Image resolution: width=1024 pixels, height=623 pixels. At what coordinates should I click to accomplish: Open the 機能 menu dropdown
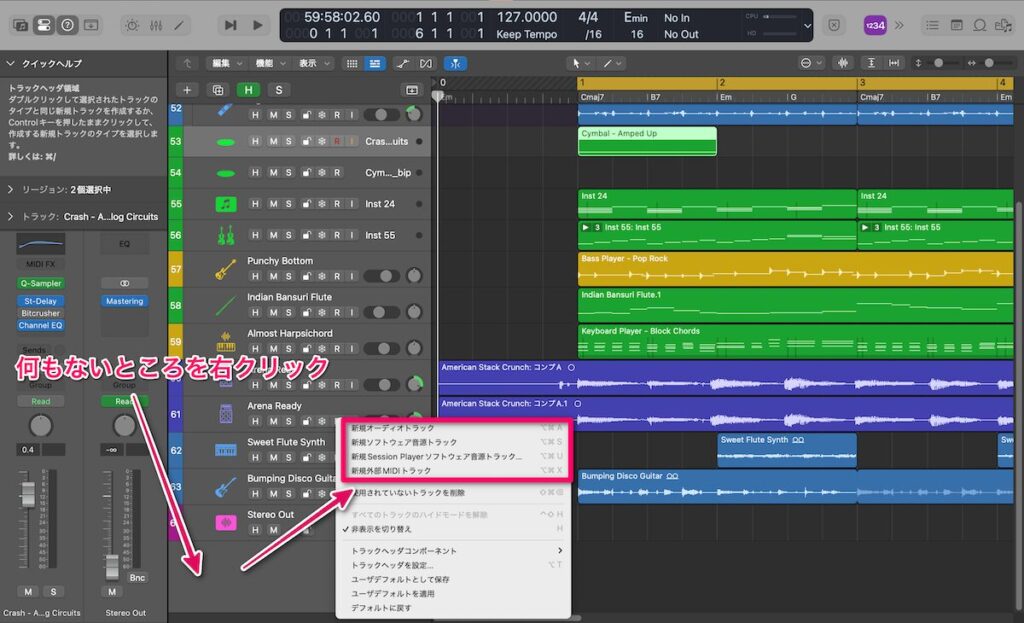coord(270,63)
